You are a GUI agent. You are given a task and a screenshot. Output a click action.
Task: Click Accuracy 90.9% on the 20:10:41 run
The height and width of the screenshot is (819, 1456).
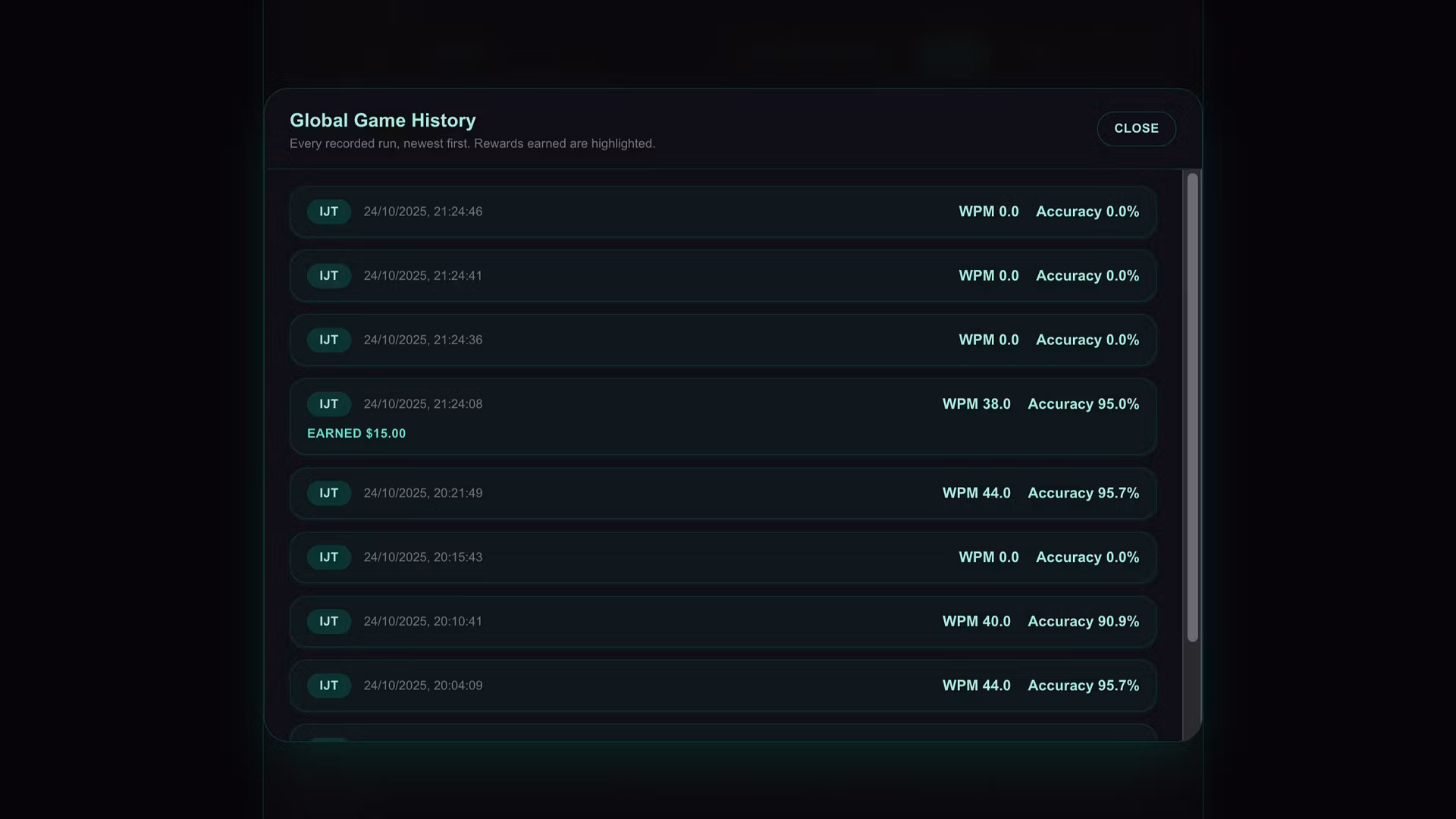tap(1083, 621)
